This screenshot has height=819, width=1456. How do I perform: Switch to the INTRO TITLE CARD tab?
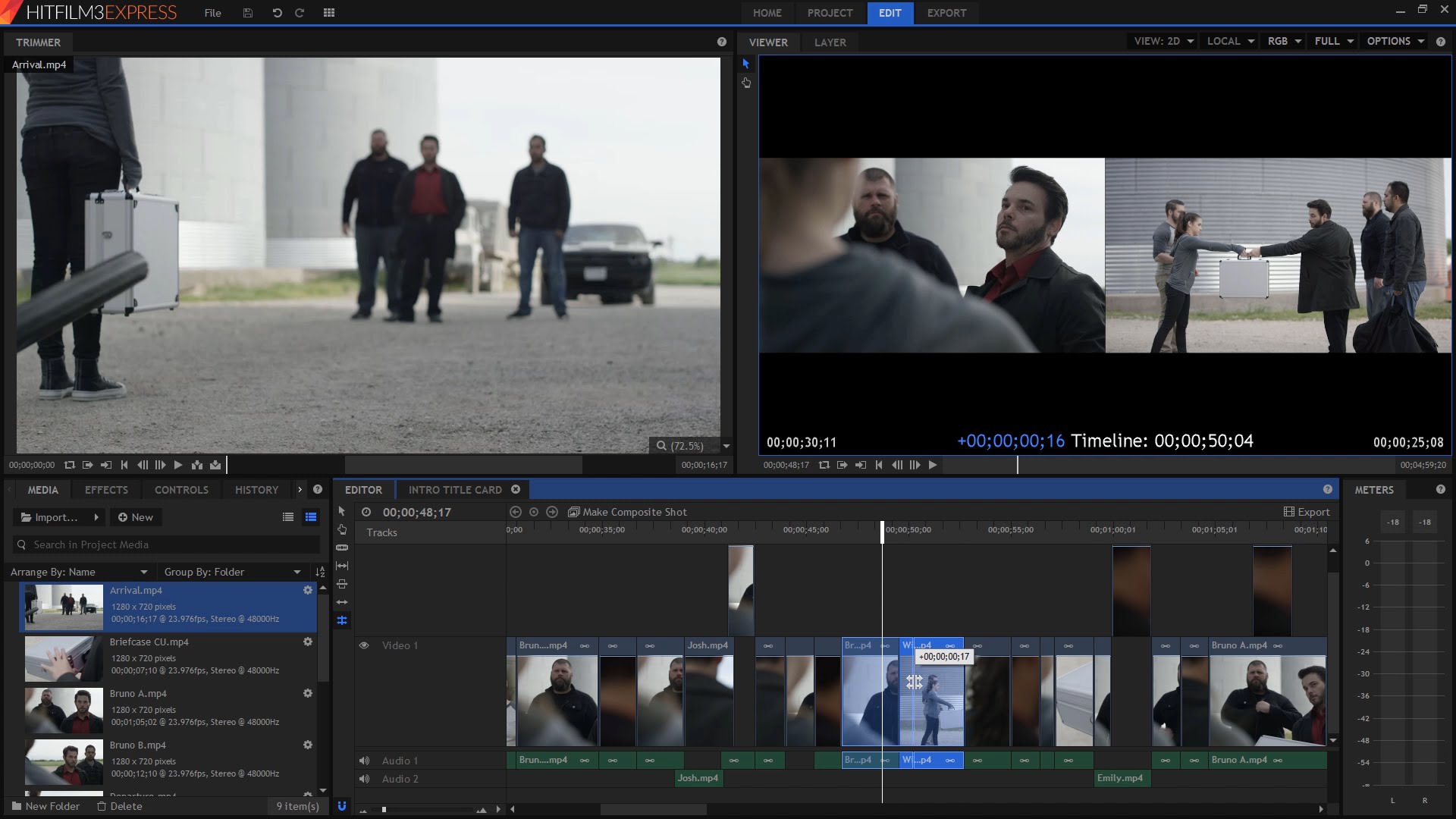coord(455,490)
